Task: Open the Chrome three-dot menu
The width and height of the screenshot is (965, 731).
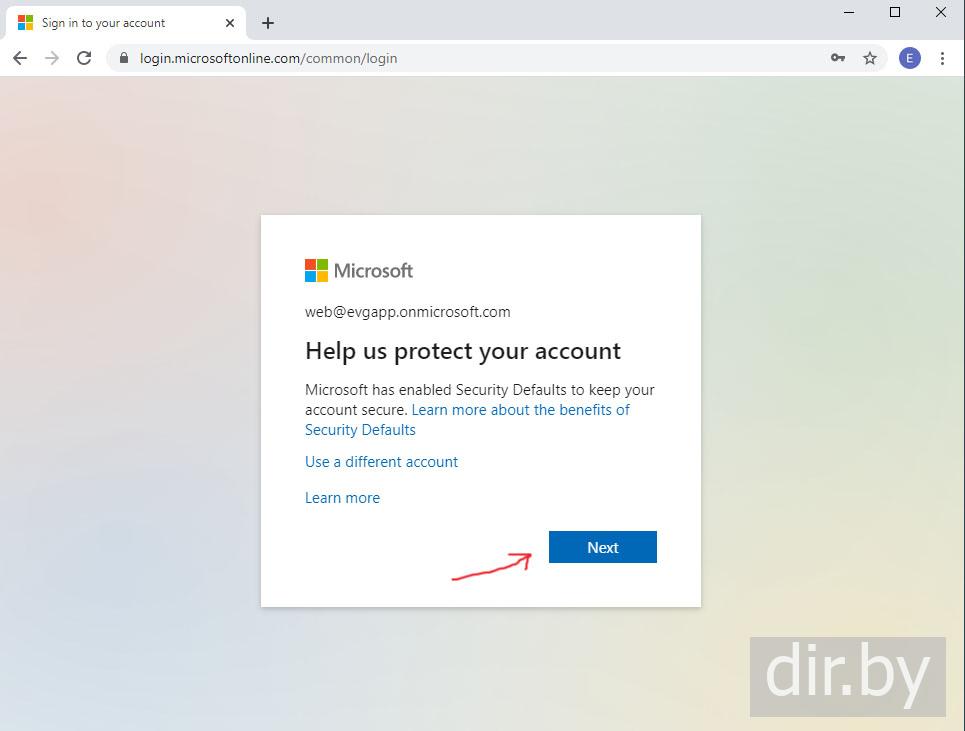Action: [942, 58]
